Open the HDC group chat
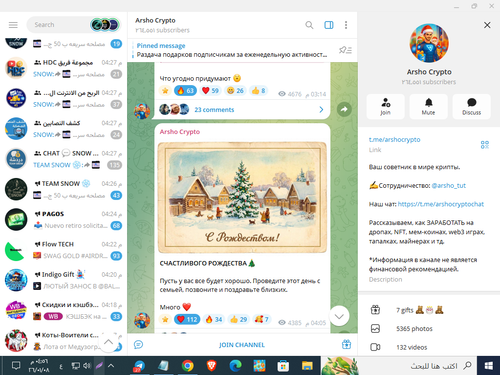The height and width of the screenshot is (375, 500). click(63, 68)
